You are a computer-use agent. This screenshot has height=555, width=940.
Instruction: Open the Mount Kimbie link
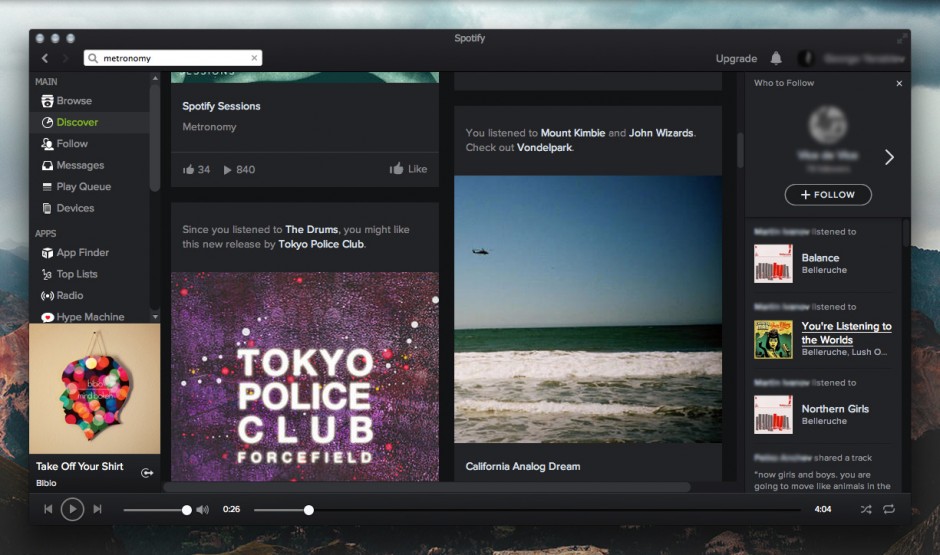click(x=573, y=133)
